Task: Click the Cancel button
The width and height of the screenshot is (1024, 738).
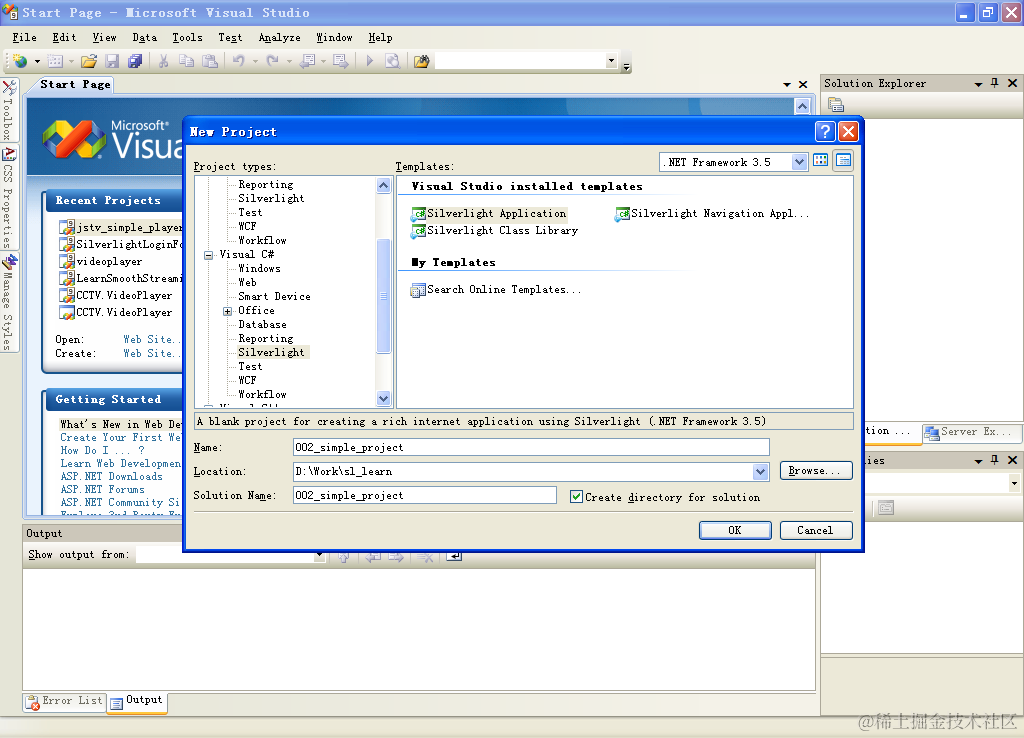Action: click(815, 530)
